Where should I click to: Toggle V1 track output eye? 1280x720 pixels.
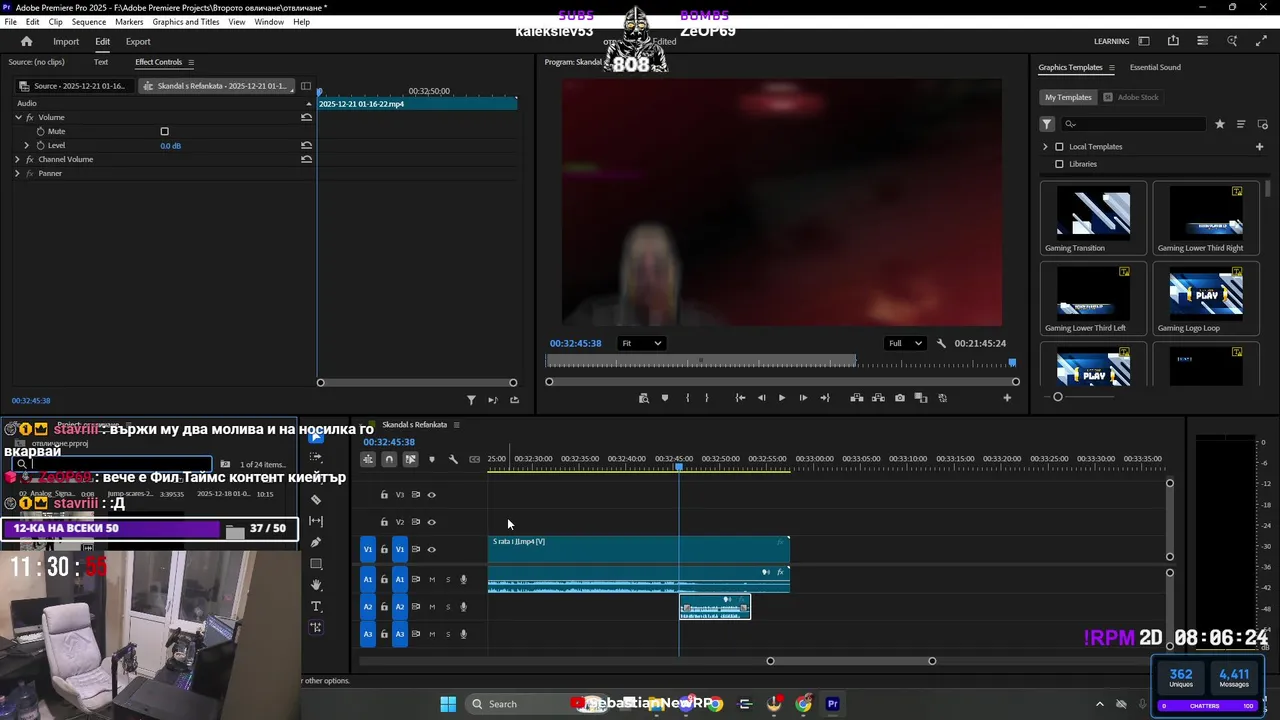coord(432,549)
